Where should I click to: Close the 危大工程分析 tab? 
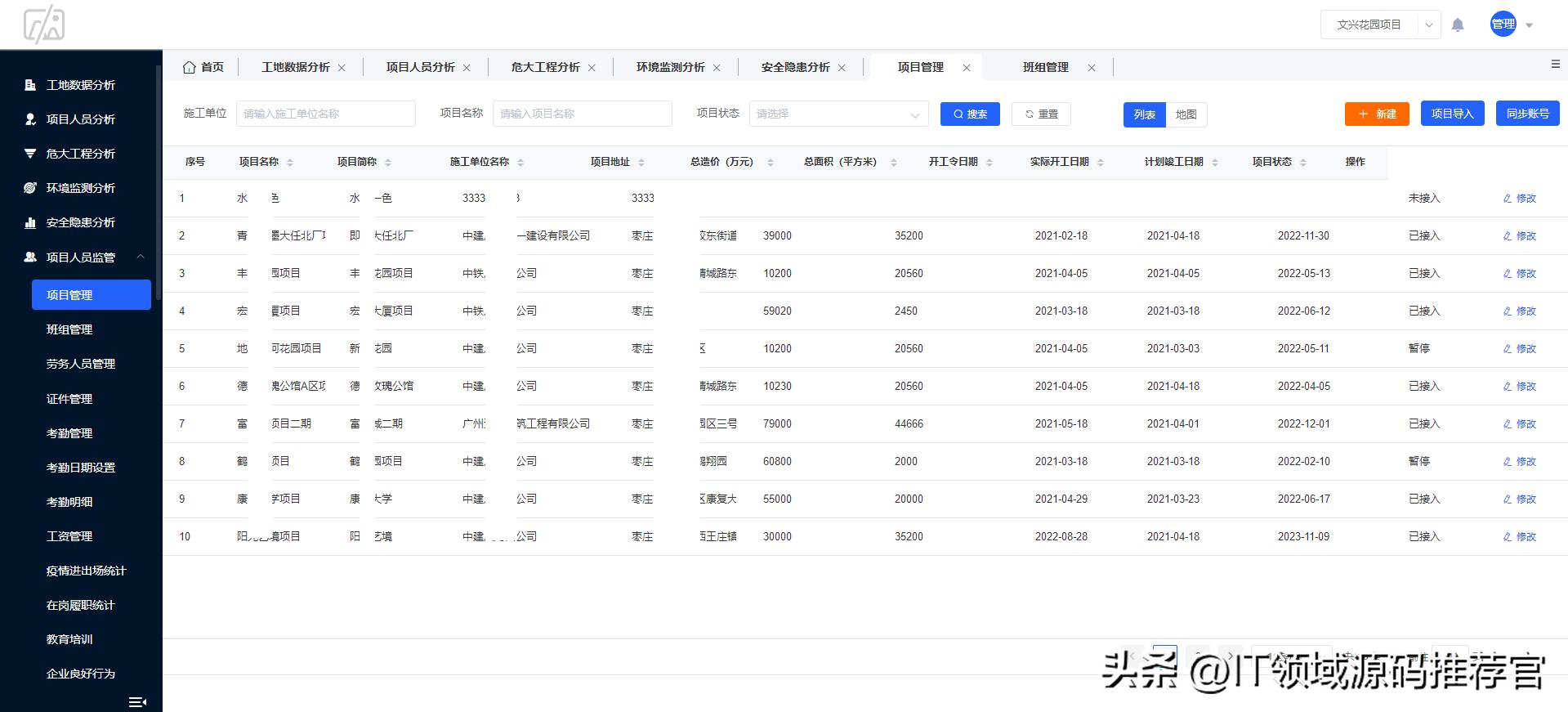(592, 68)
